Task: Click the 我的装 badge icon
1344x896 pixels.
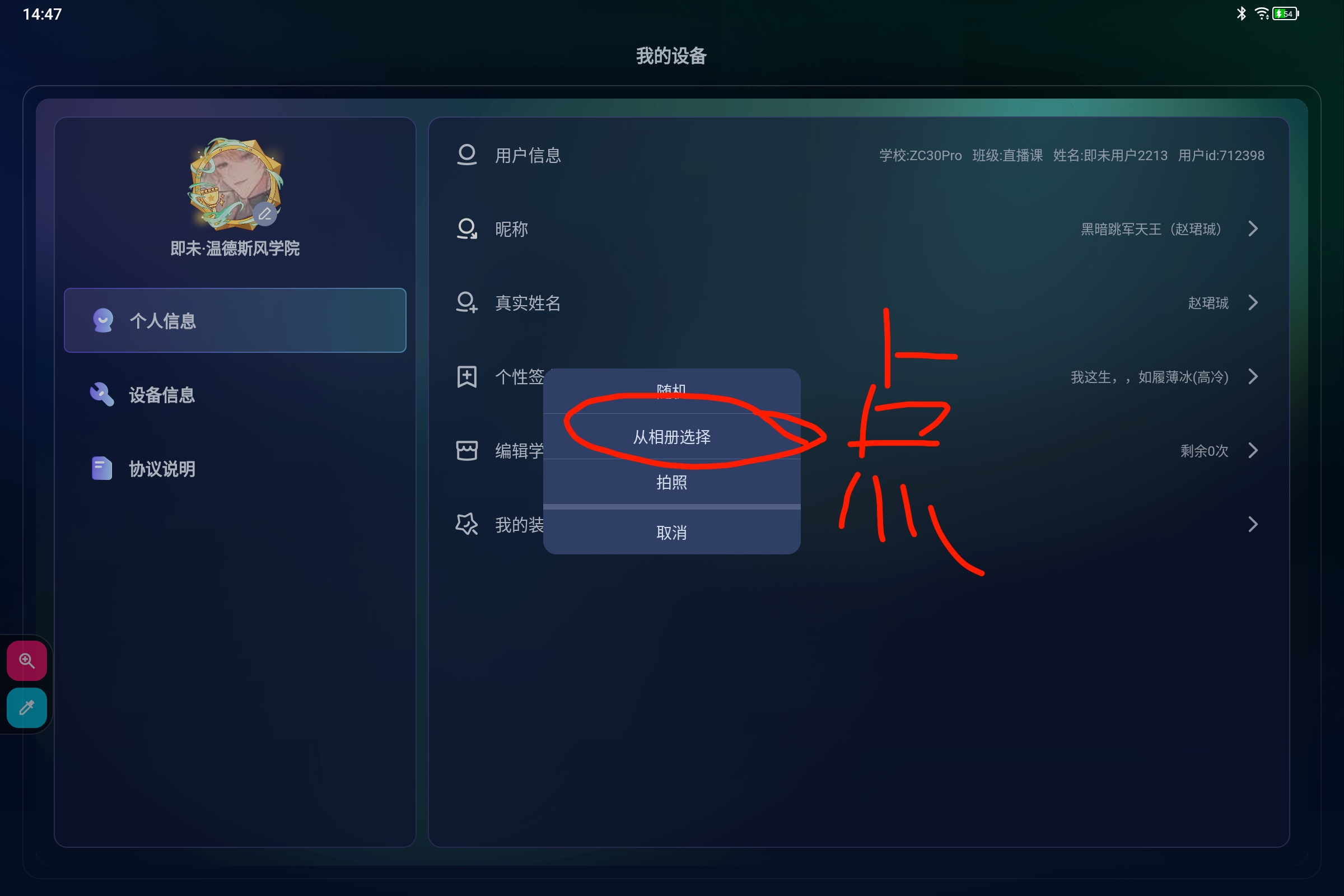Action: click(x=467, y=524)
